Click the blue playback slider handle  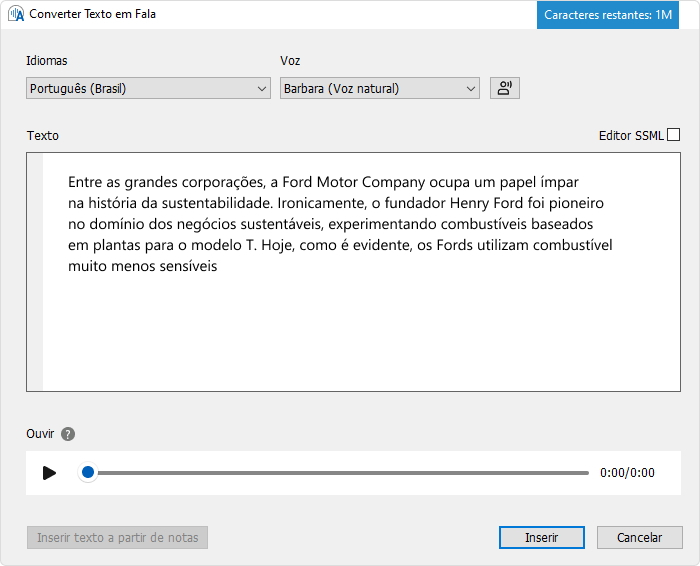88,472
